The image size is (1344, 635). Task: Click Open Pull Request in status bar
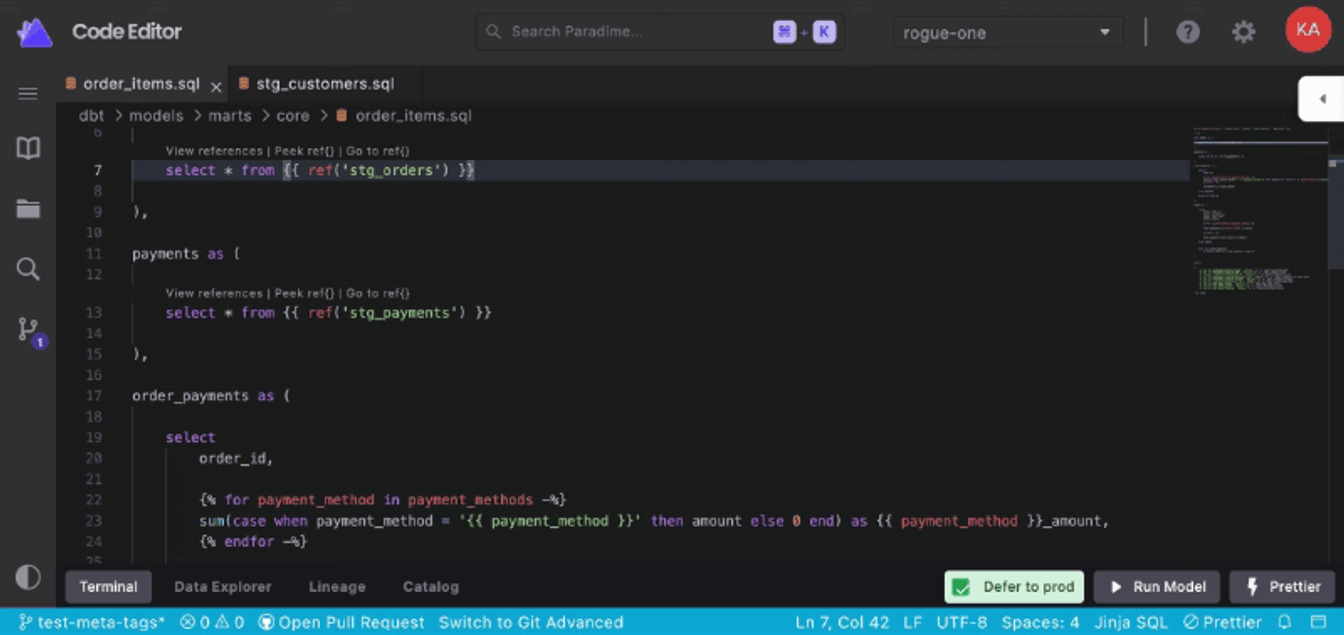[342, 622]
